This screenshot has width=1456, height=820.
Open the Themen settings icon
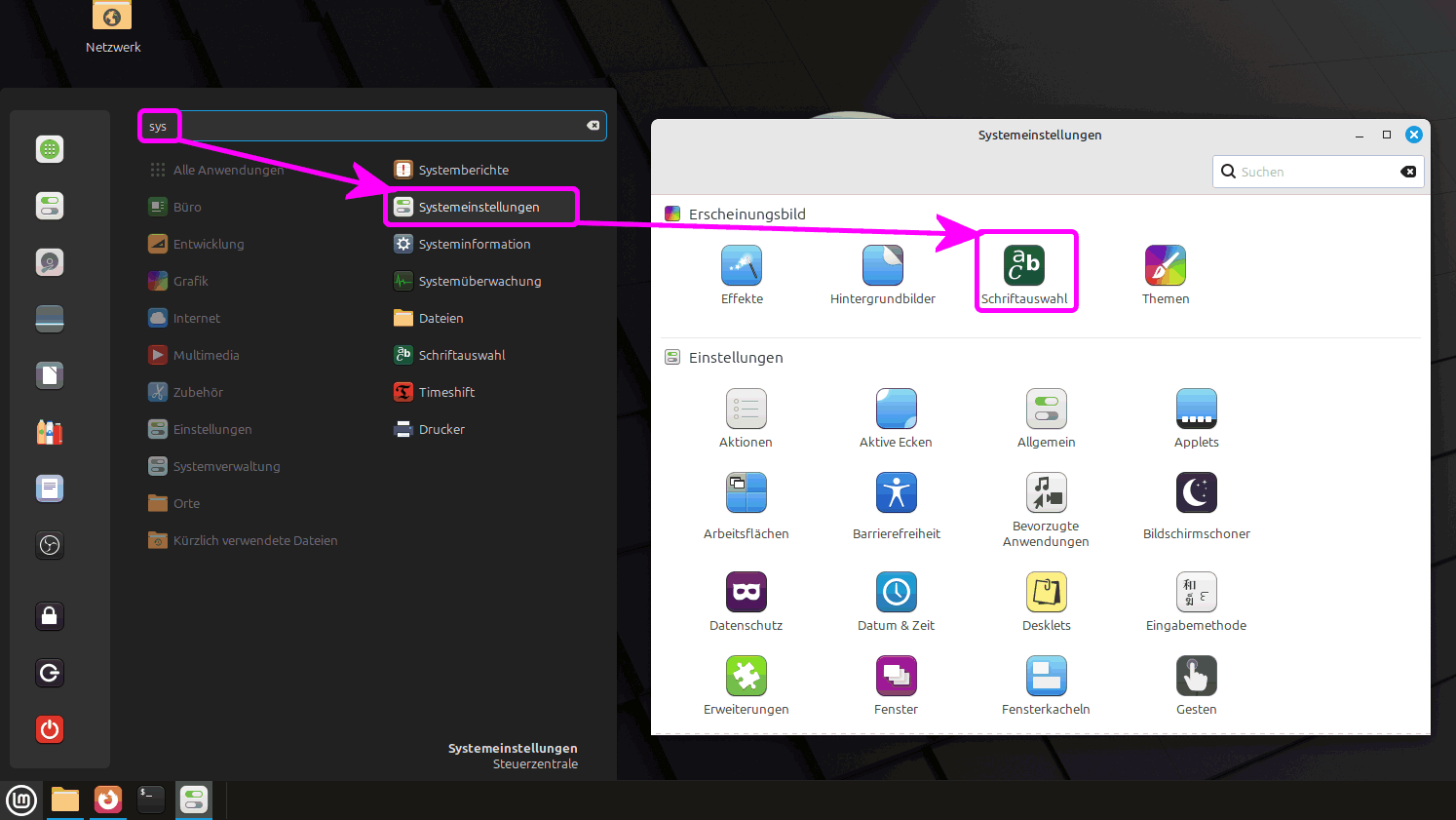point(1165,266)
